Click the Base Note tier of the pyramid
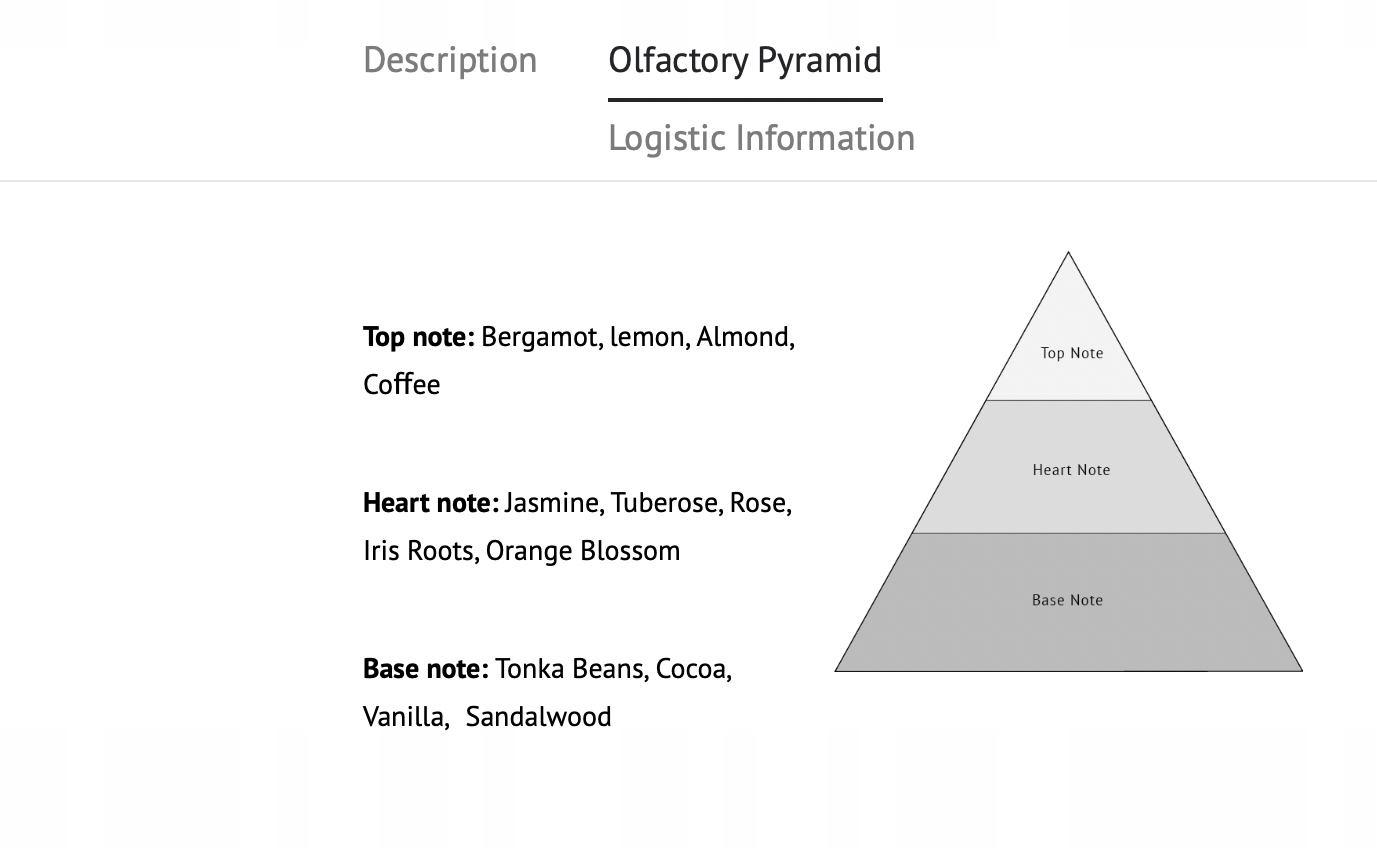This screenshot has width=1377, height=848. tap(1067, 600)
